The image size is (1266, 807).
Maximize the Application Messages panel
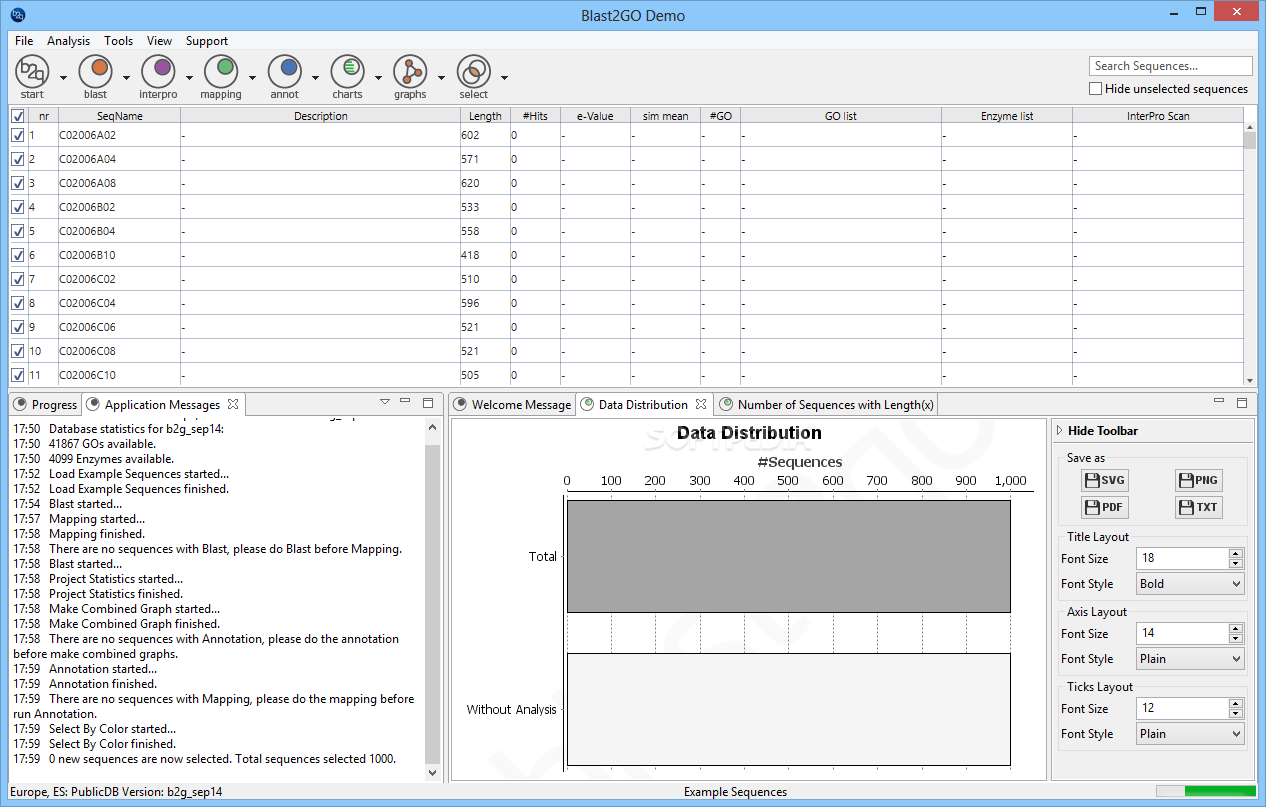[x=428, y=402]
